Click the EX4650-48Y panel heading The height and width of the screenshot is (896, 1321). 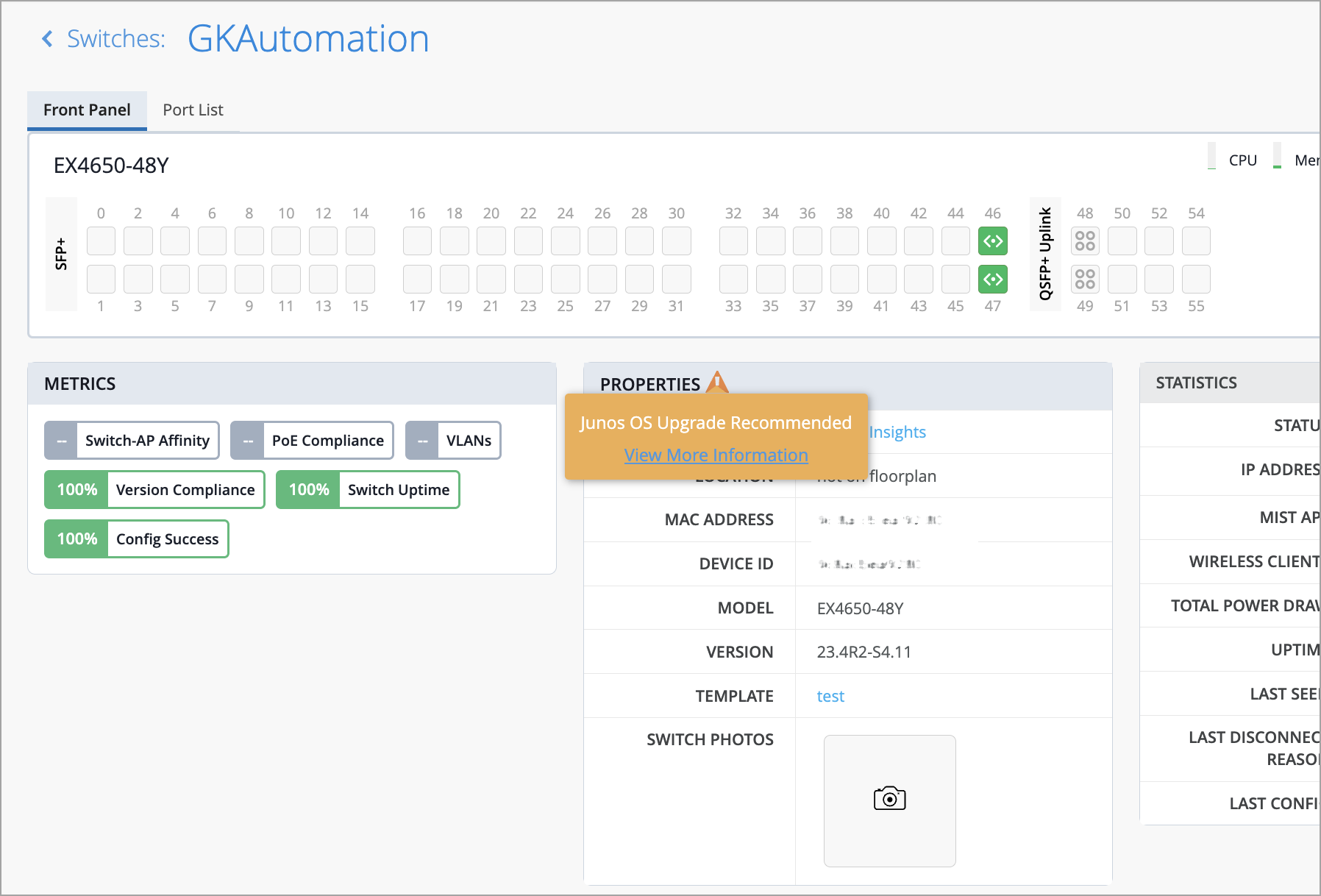(111, 166)
